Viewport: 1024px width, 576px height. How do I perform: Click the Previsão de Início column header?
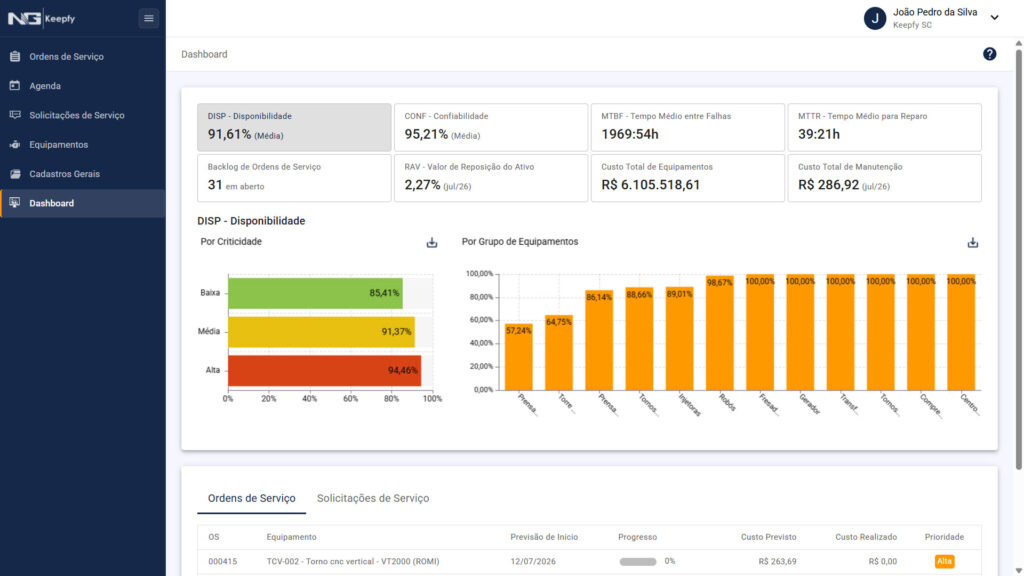pos(544,537)
